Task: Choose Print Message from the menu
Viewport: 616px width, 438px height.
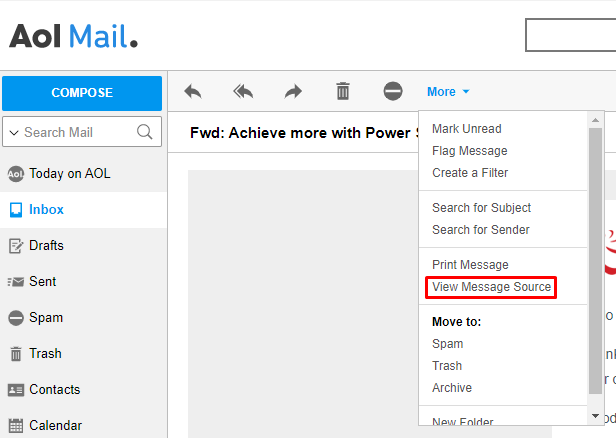Action: [470, 265]
